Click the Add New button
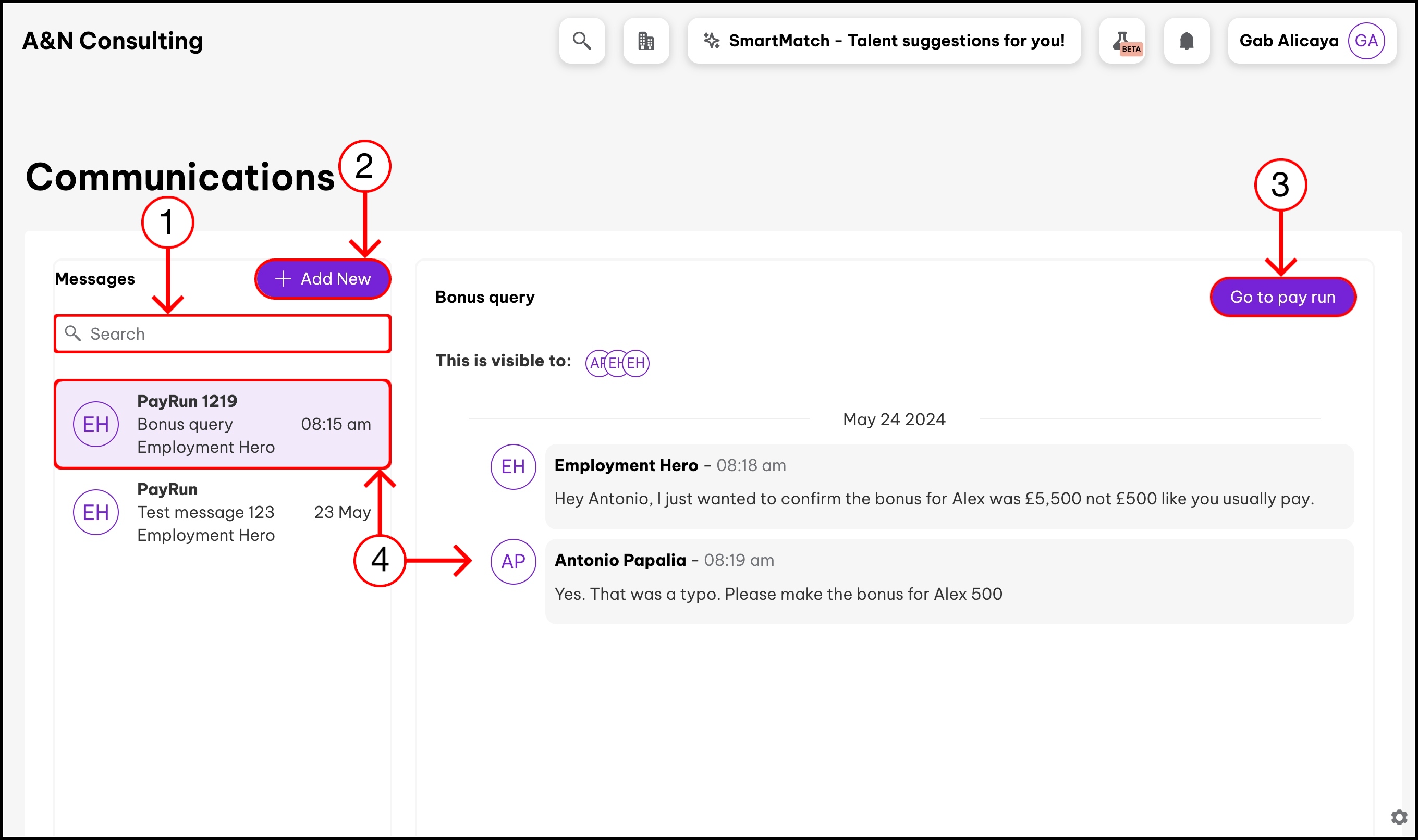The image size is (1418, 840). (323, 278)
